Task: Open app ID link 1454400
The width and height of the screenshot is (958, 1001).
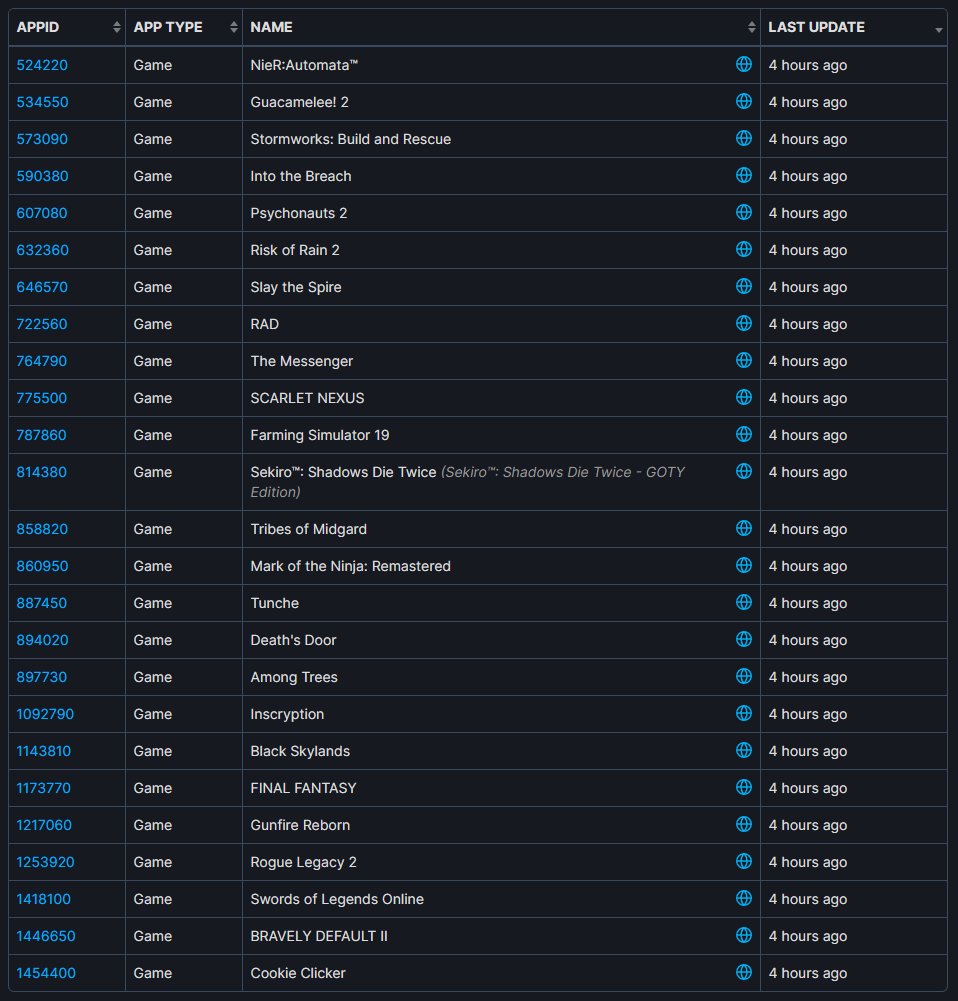Action: point(46,973)
